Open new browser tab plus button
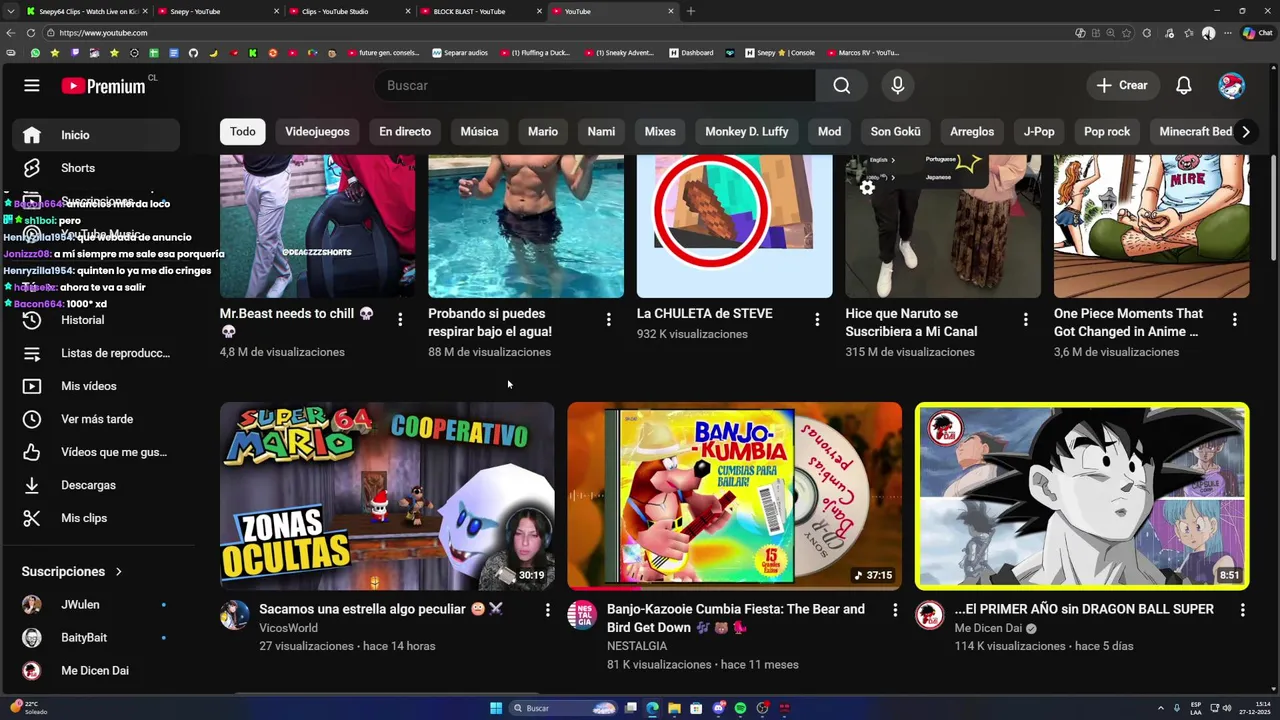 [x=690, y=11]
